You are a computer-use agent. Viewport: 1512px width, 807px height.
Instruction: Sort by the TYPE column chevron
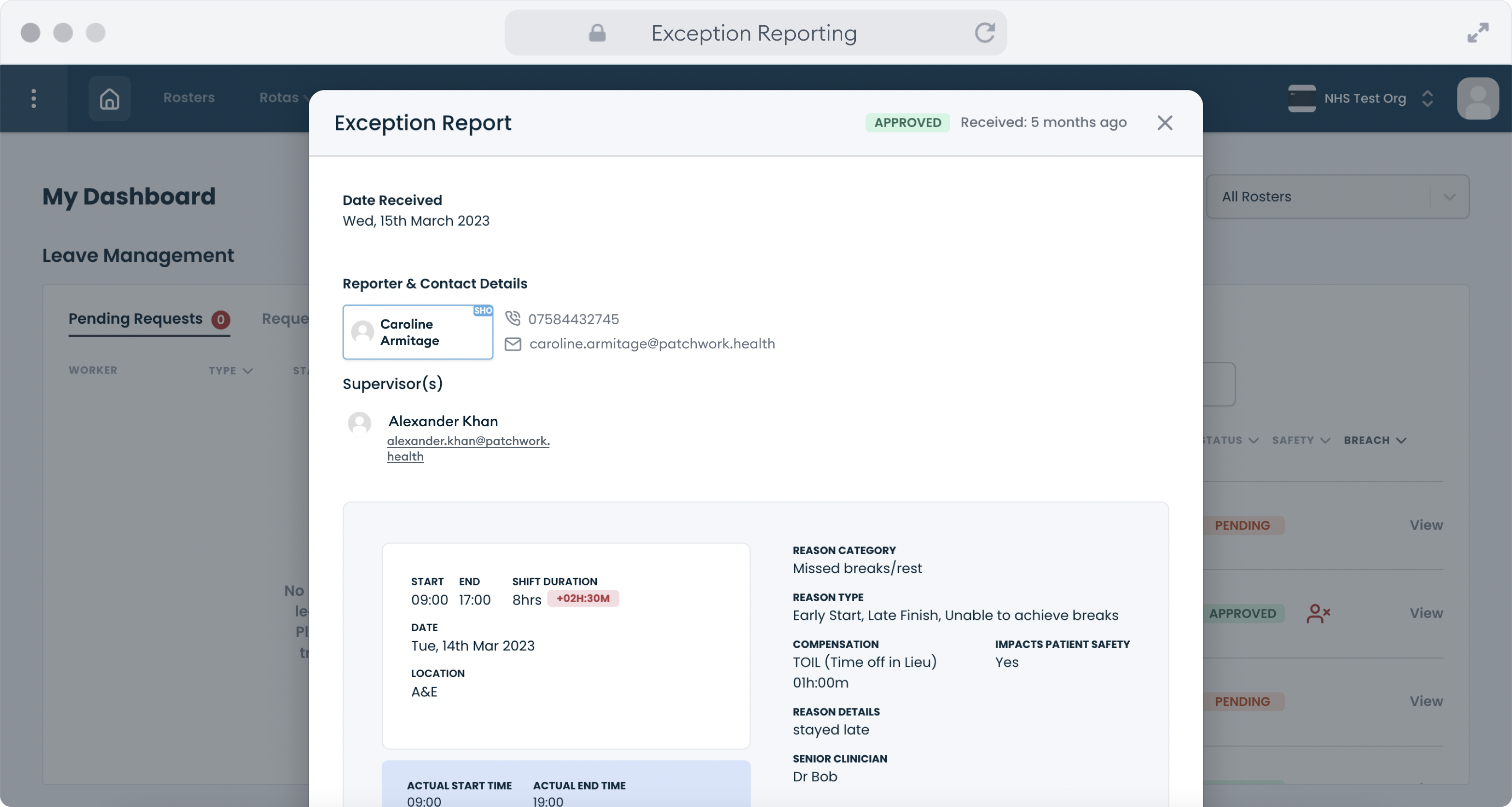click(247, 370)
